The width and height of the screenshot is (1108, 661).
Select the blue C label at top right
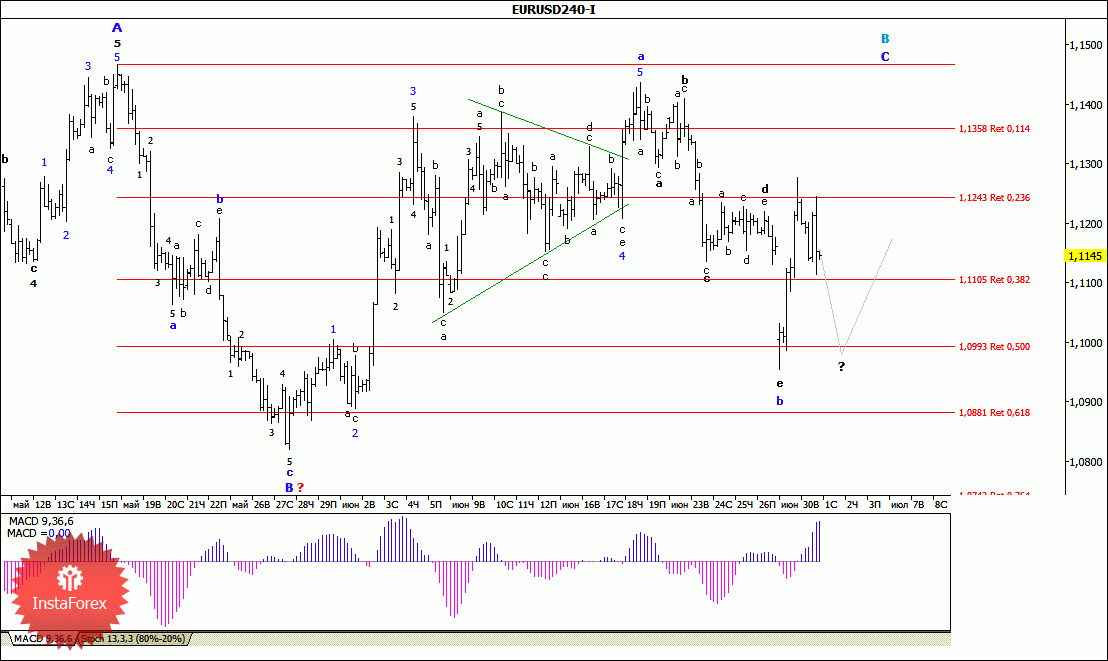885,57
